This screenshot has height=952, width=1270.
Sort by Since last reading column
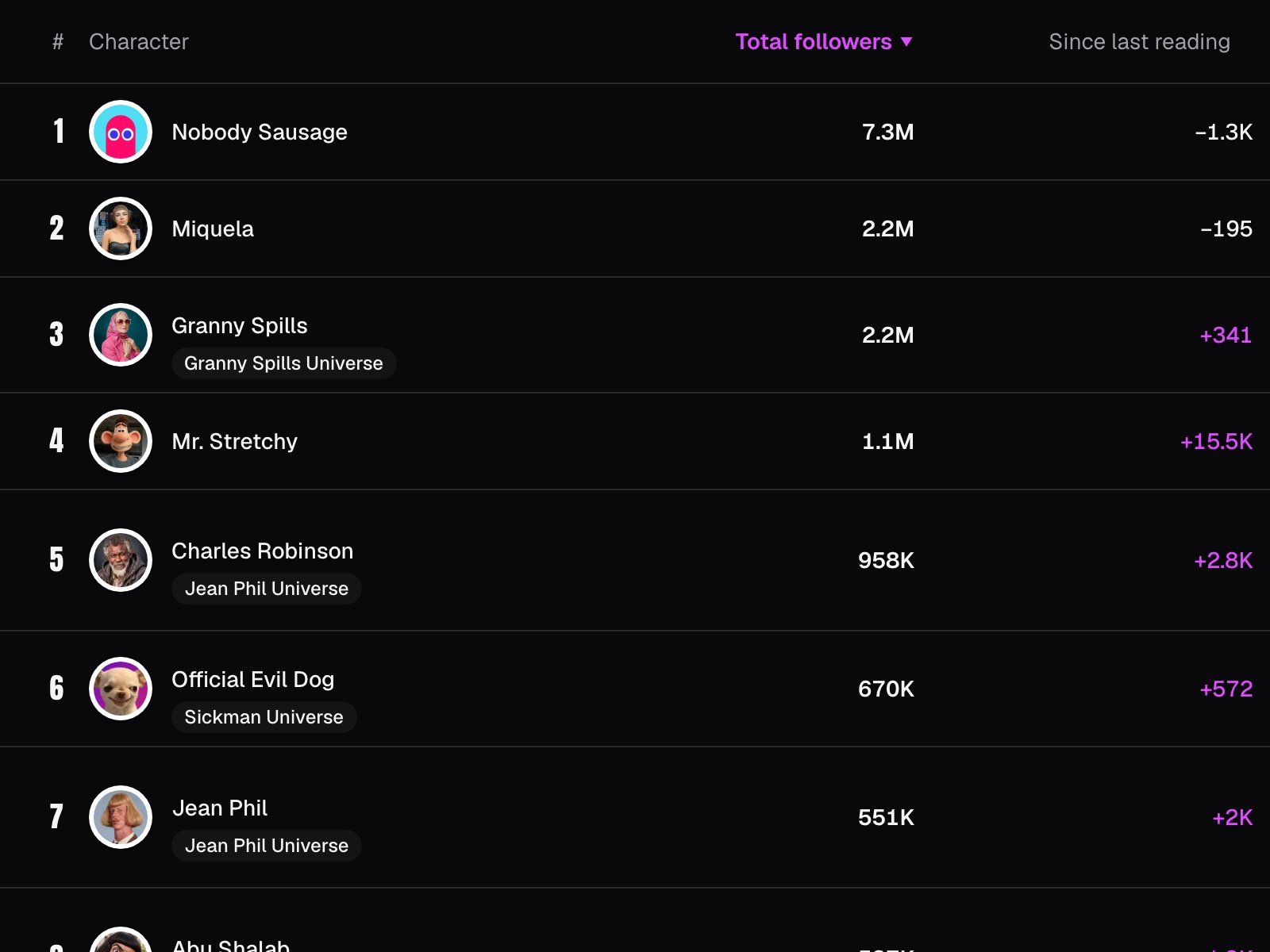coord(1139,41)
